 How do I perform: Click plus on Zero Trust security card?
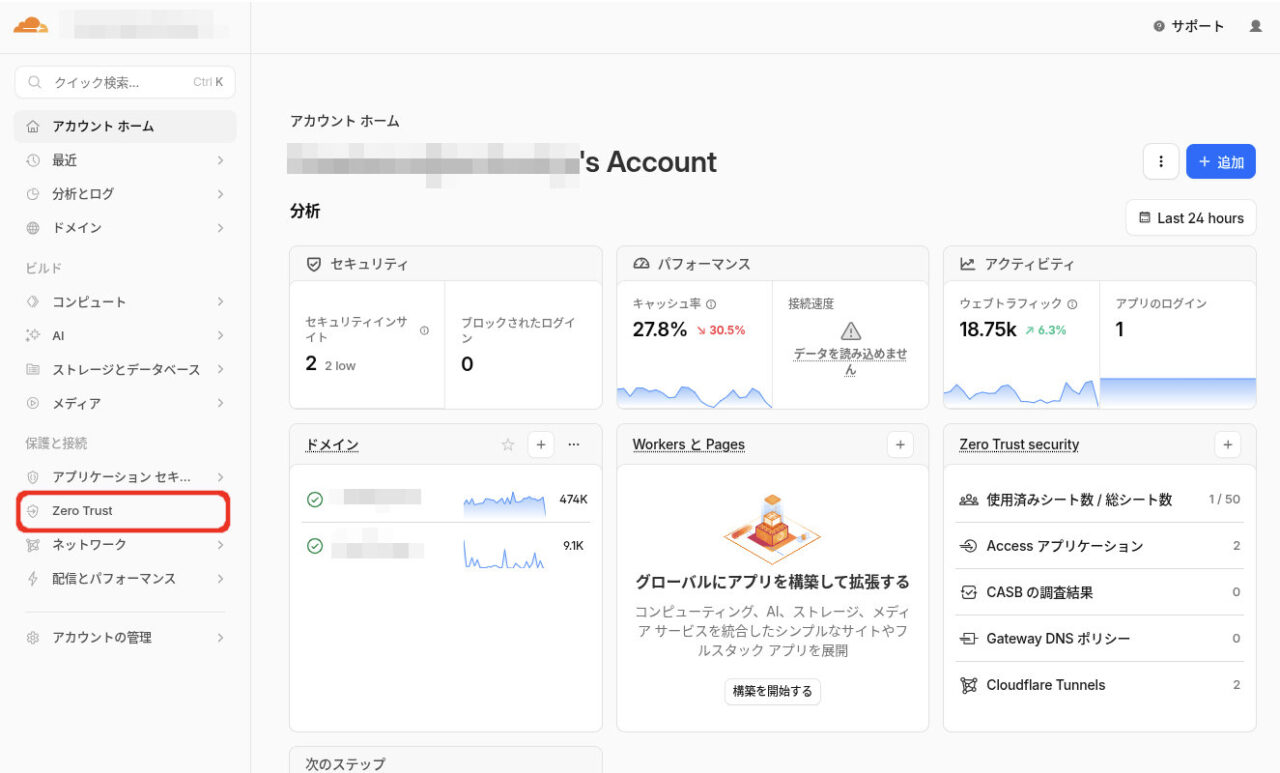[x=1227, y=445]
